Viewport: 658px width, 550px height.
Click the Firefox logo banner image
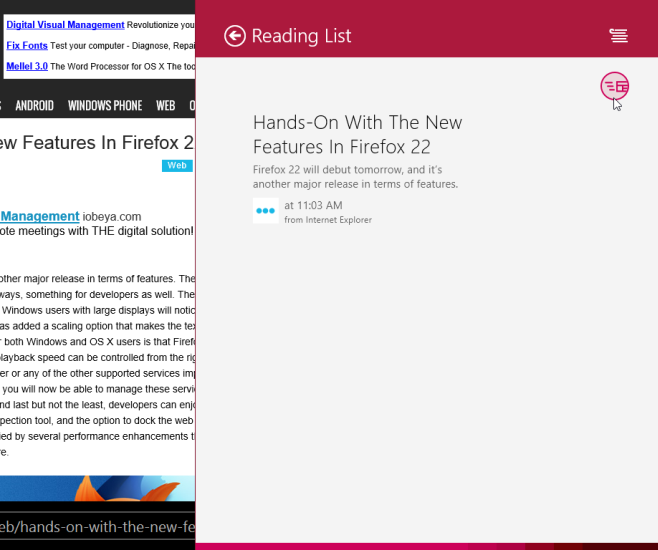(x=97, y=488)
